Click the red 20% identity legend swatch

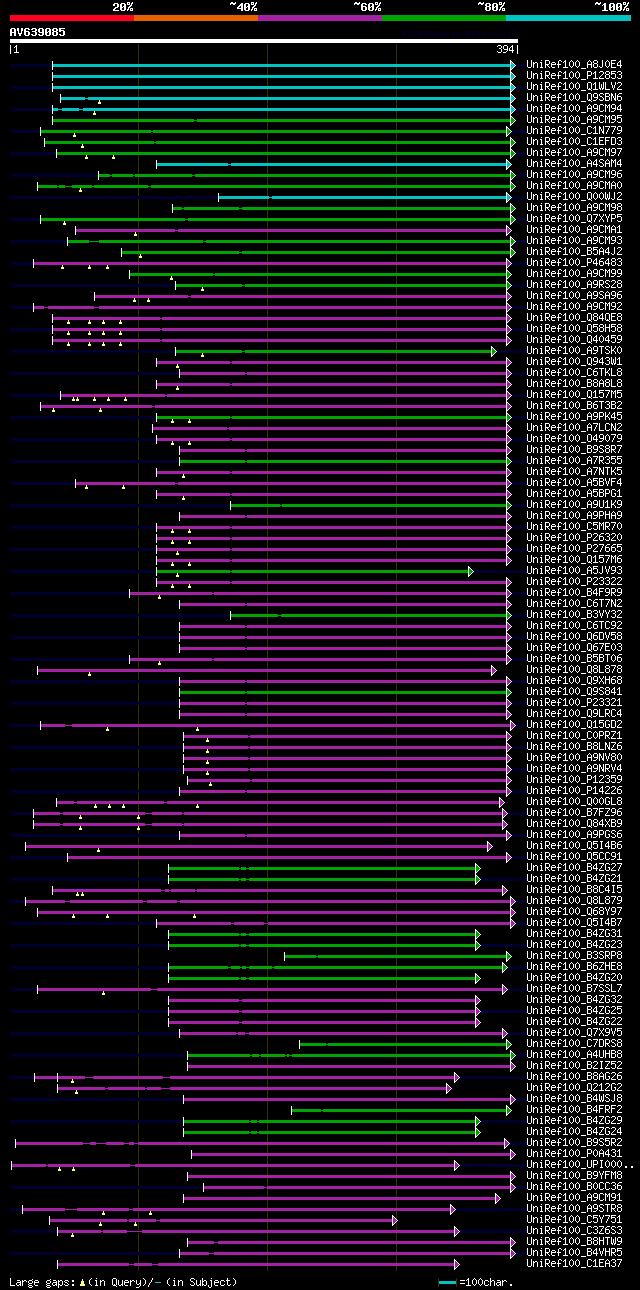coord(71,17)
